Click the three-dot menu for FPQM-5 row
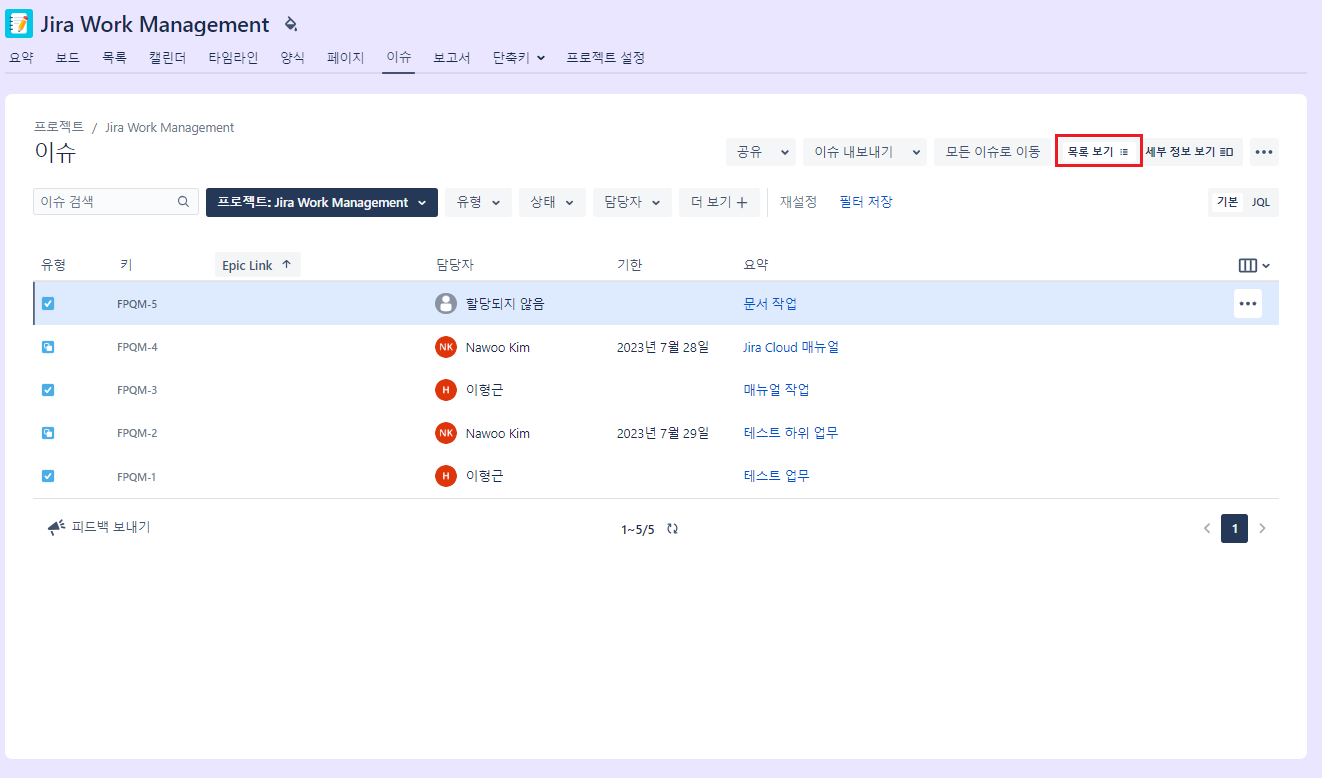The height and width of the screenshot is (778, 1322). [x=1247, y=303]
